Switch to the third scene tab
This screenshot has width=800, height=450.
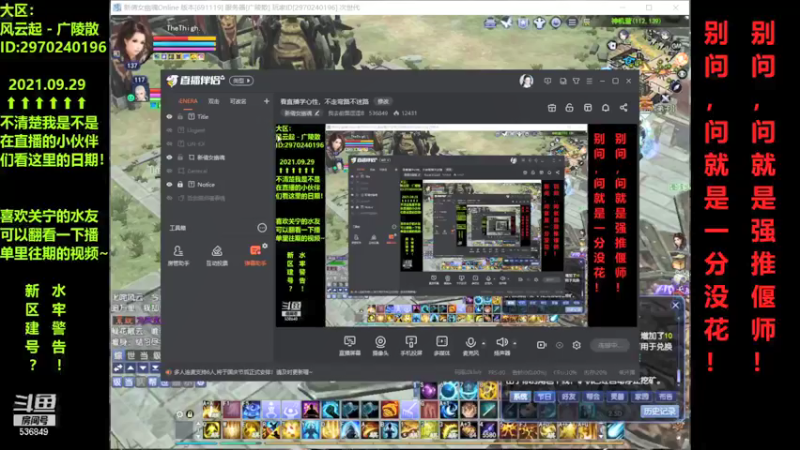pos(238,101)
